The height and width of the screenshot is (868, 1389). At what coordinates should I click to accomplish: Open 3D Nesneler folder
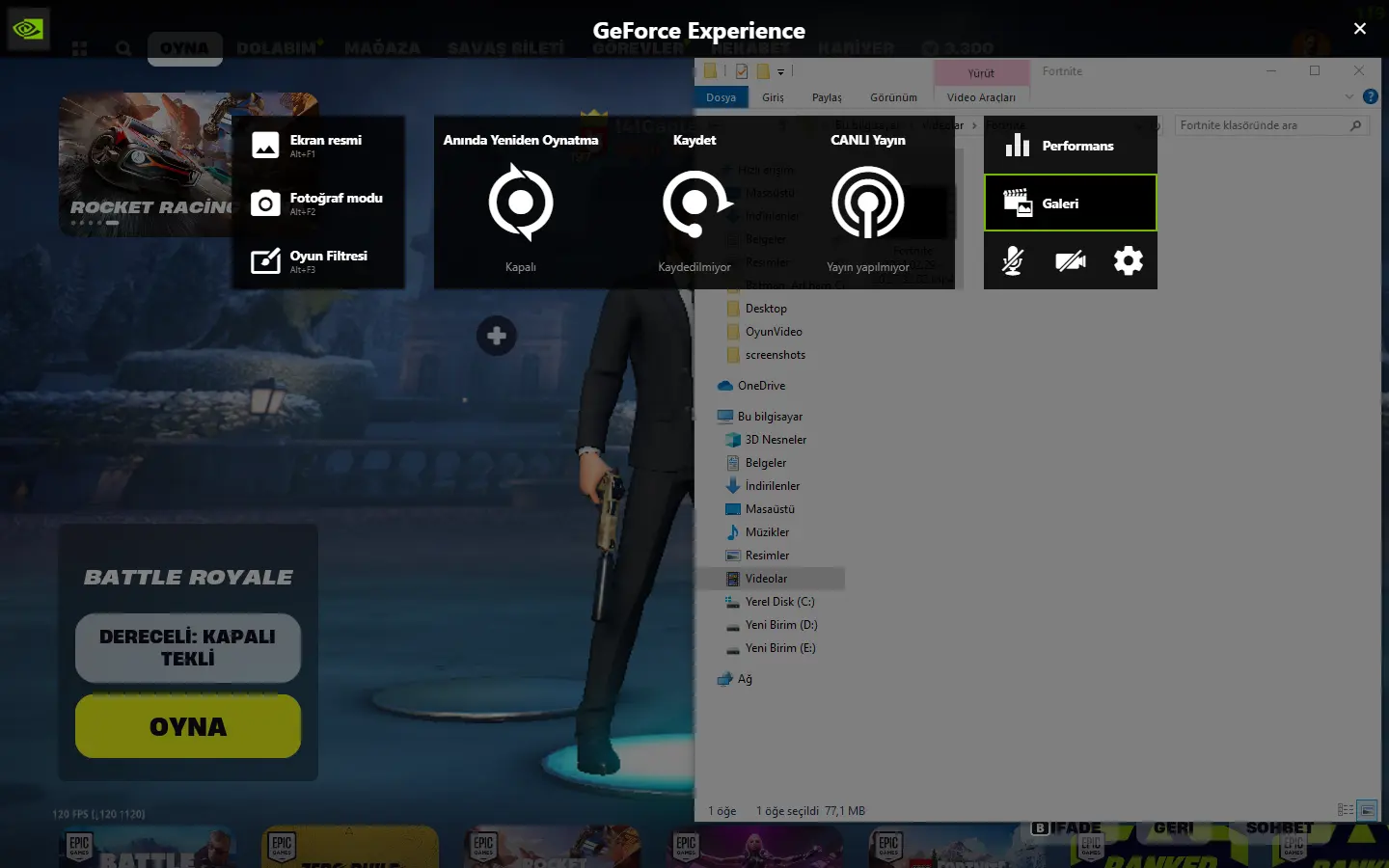coord(776,440)
